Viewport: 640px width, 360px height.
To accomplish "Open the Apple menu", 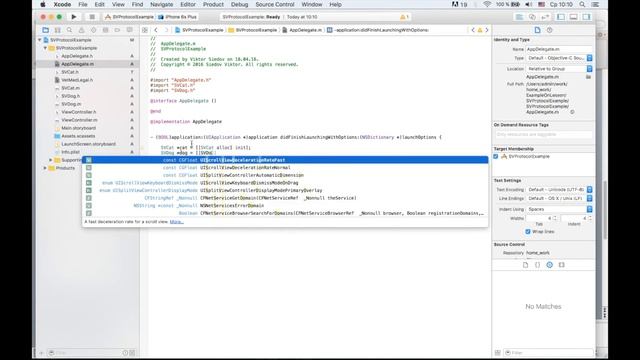I will (42, 4).
